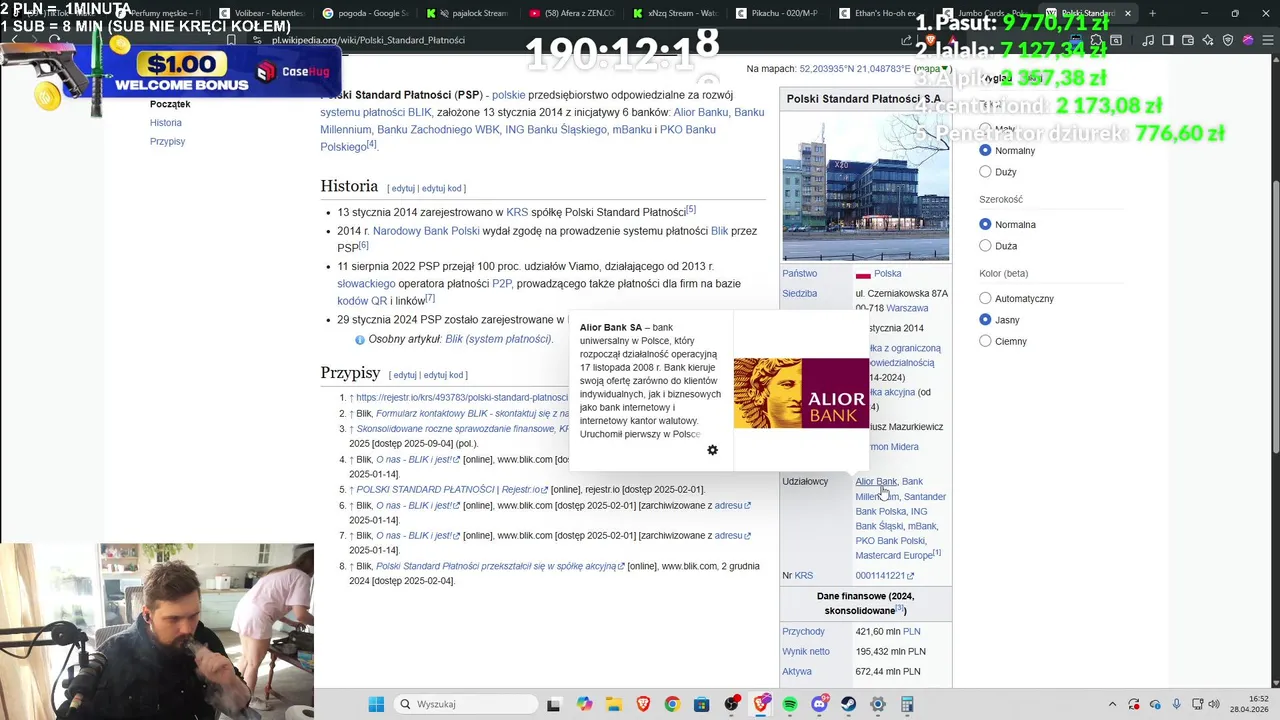The height and width of the screenshot is (720, 1280).
Task: Select the Normalny text size option
Action: click(985, 150)
